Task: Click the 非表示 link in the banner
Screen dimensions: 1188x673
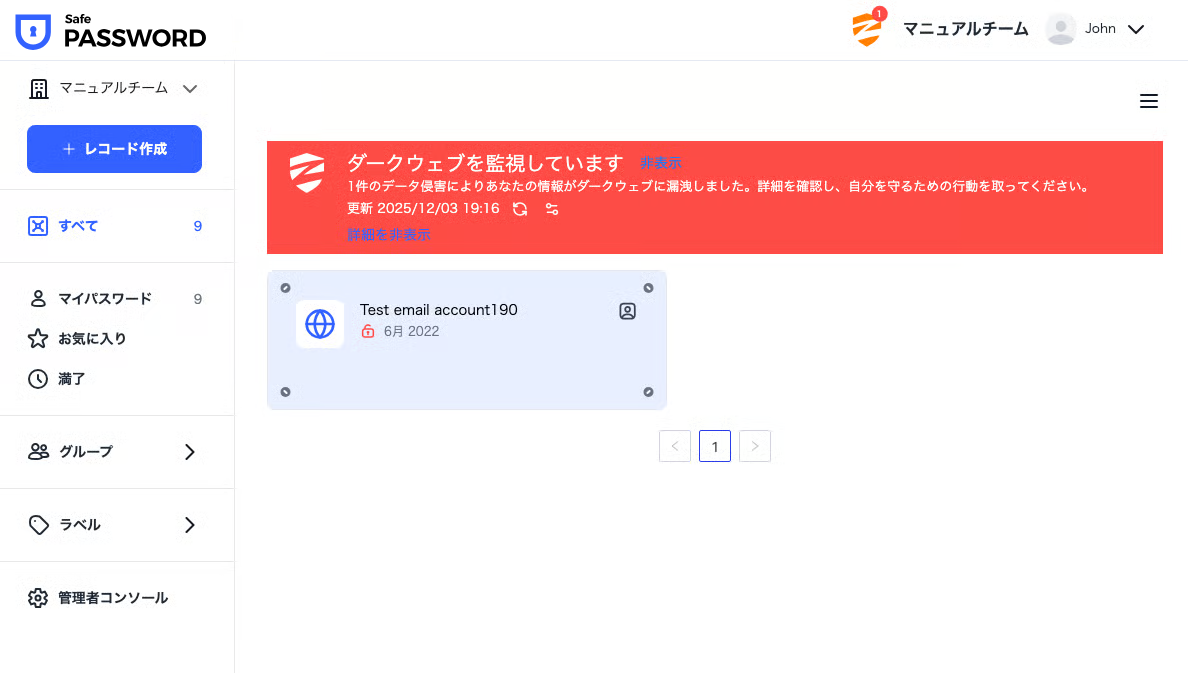Action: [x=661, y=163]
